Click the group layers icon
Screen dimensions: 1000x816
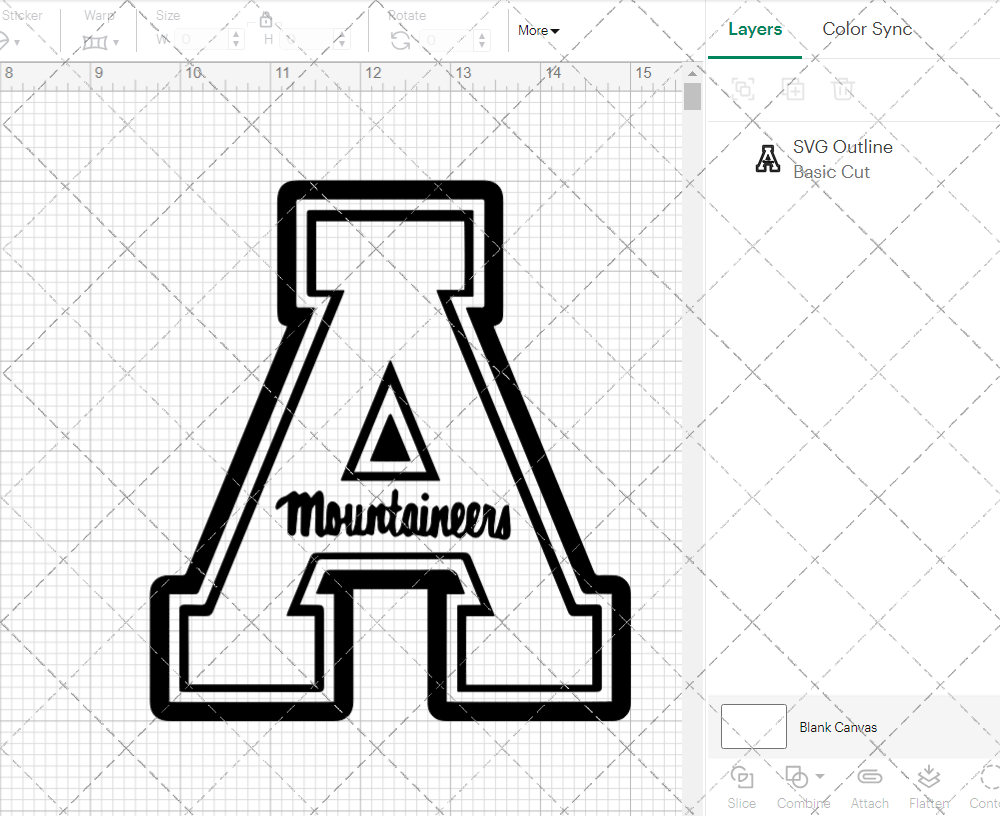tap(742, 90)
